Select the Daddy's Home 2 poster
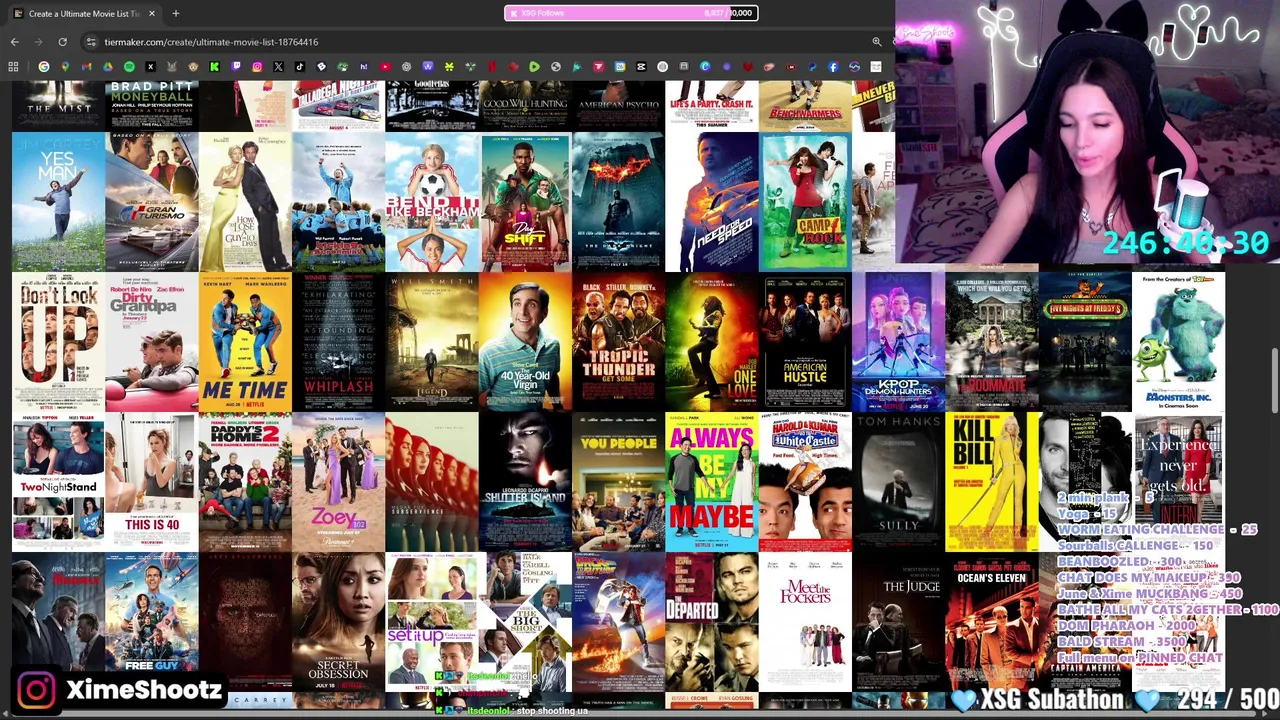This screenshot has width=1280, height=720. (245, 482)
